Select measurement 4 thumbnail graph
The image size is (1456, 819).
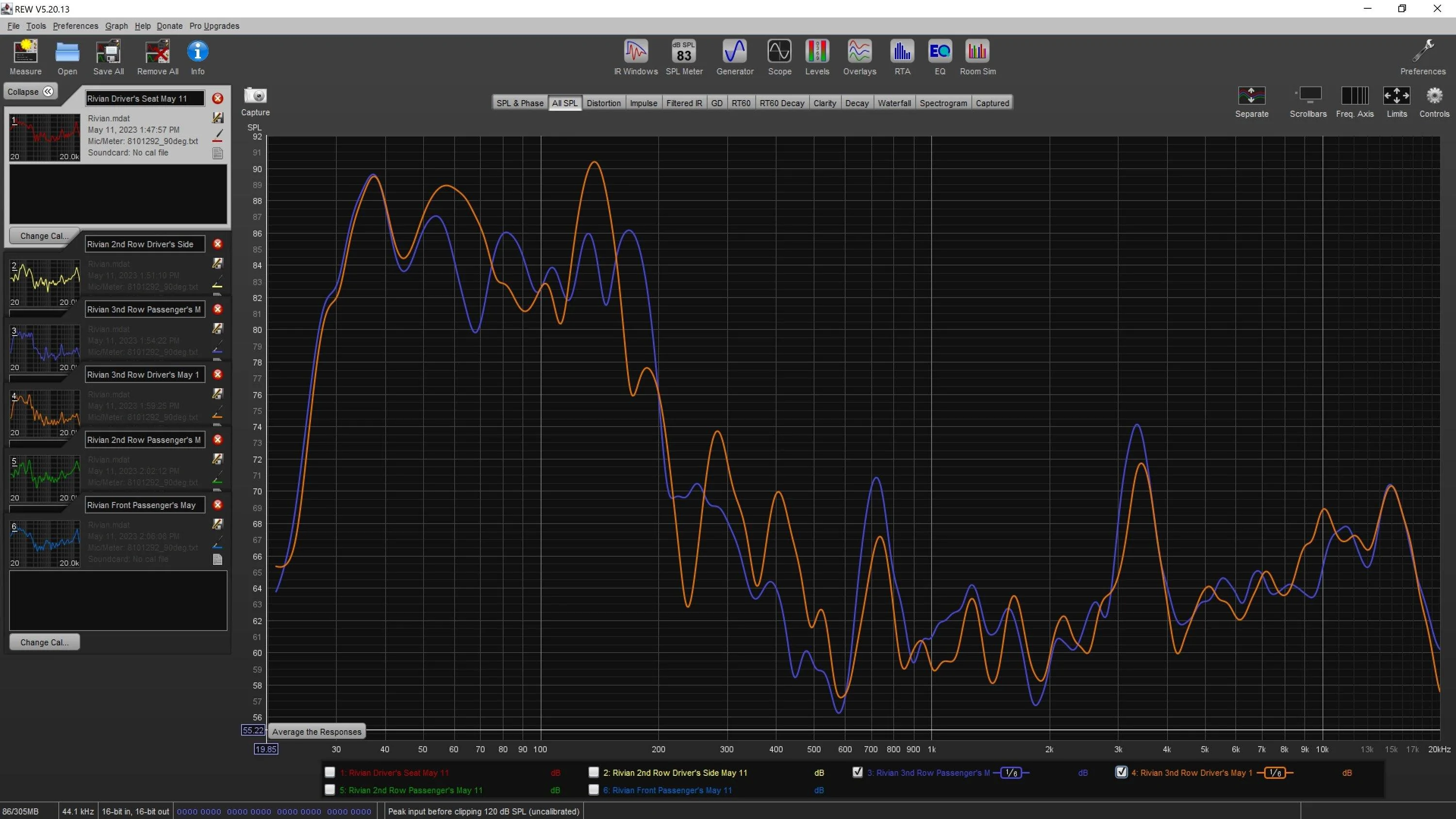tap(45, 414)
